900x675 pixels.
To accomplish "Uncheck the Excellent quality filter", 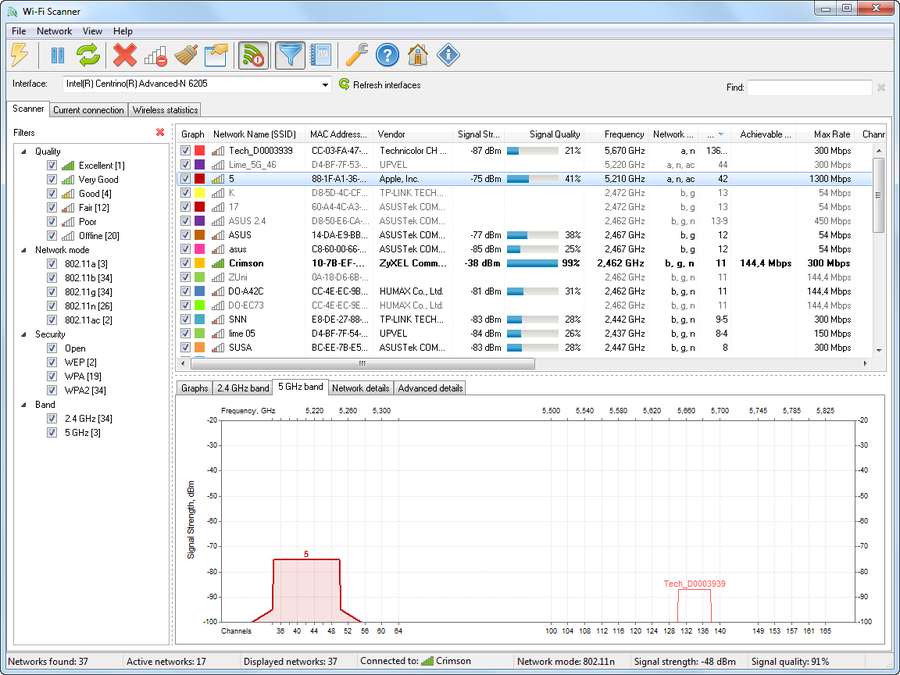I will point(52,165).
